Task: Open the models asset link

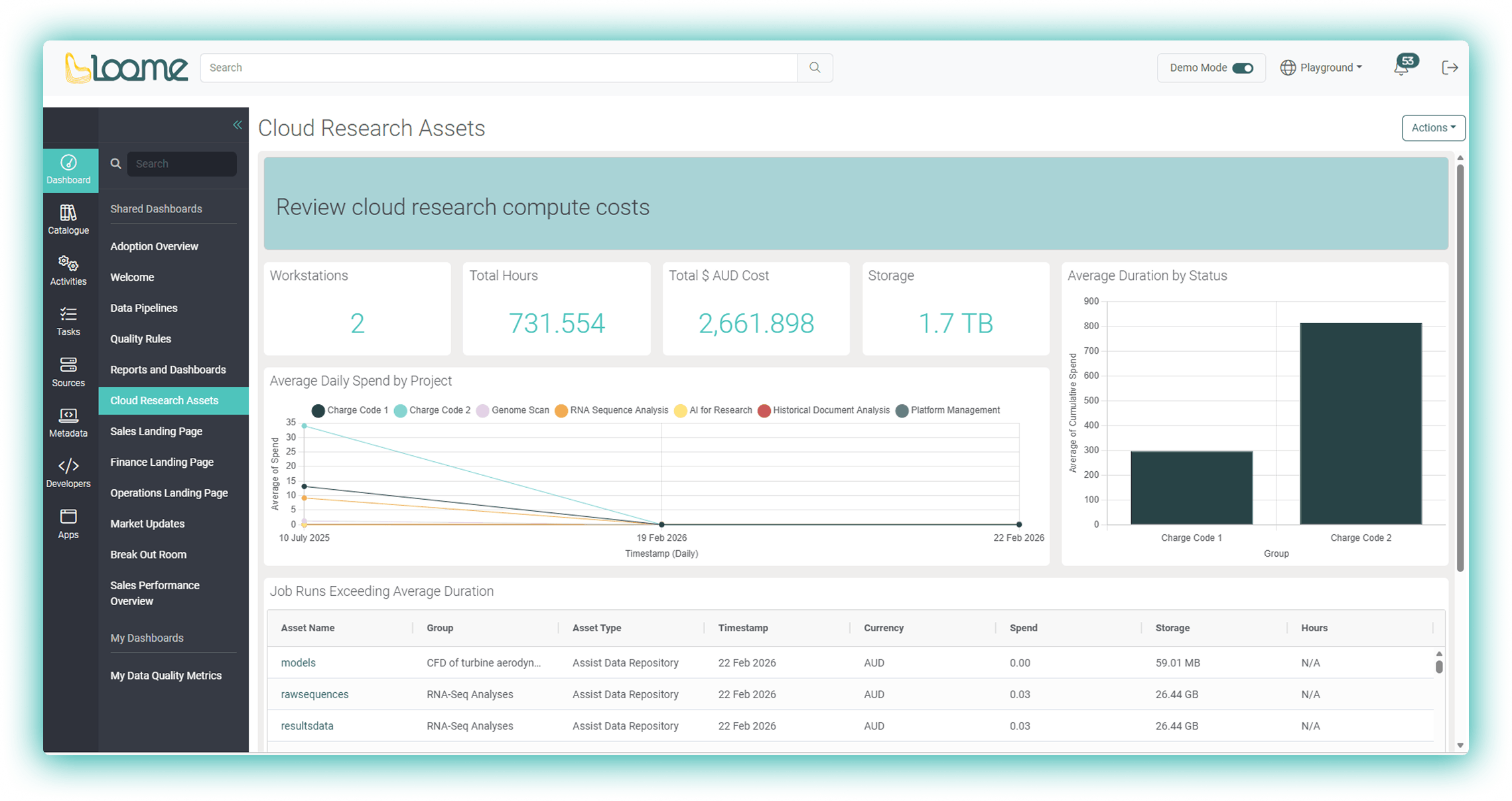Action: [298, 662]
